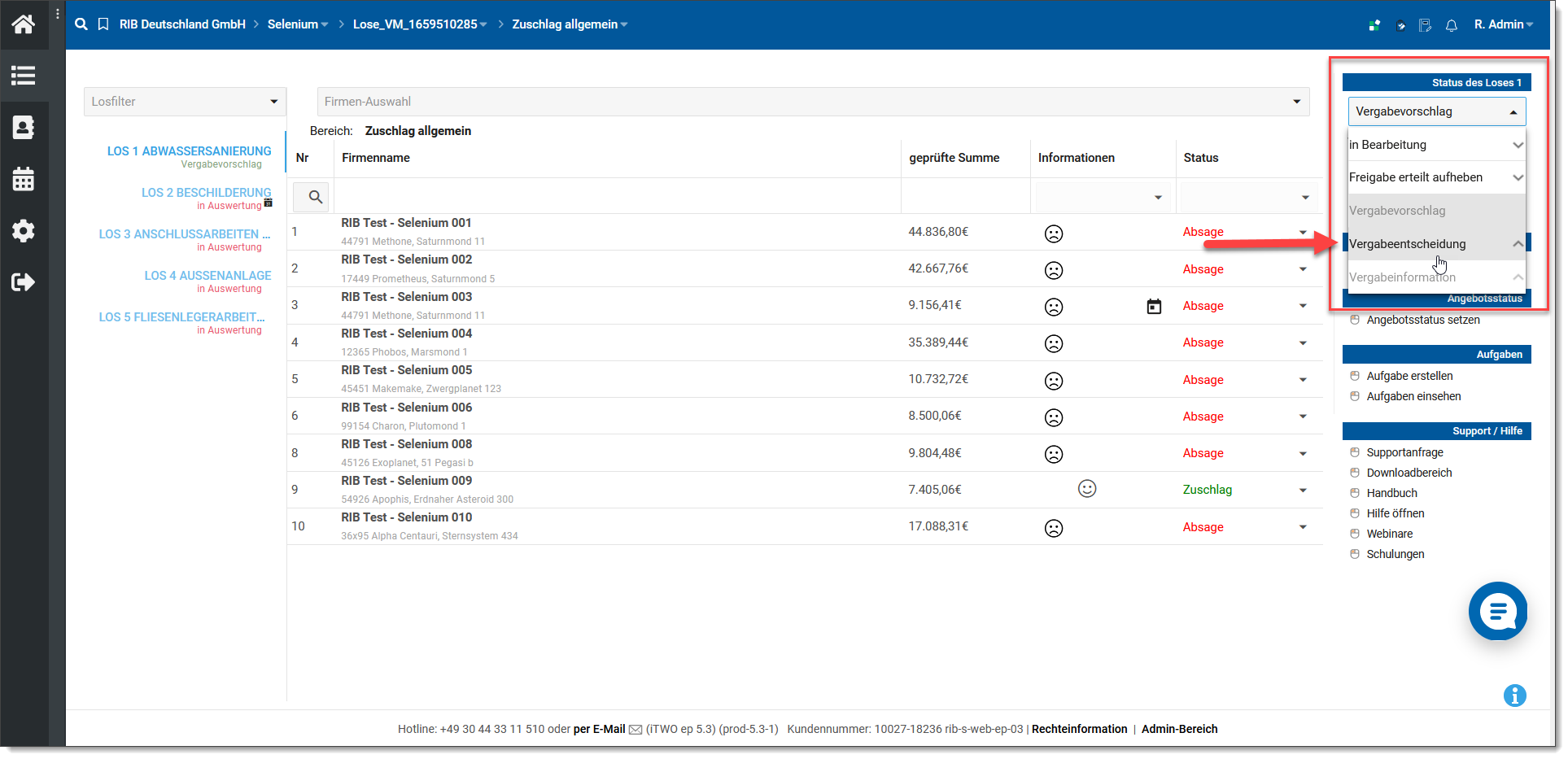Open the calendar in the sidebar
Image resolution: width=1568 pixels, height=759 pixels.
[x=23, y=179]
